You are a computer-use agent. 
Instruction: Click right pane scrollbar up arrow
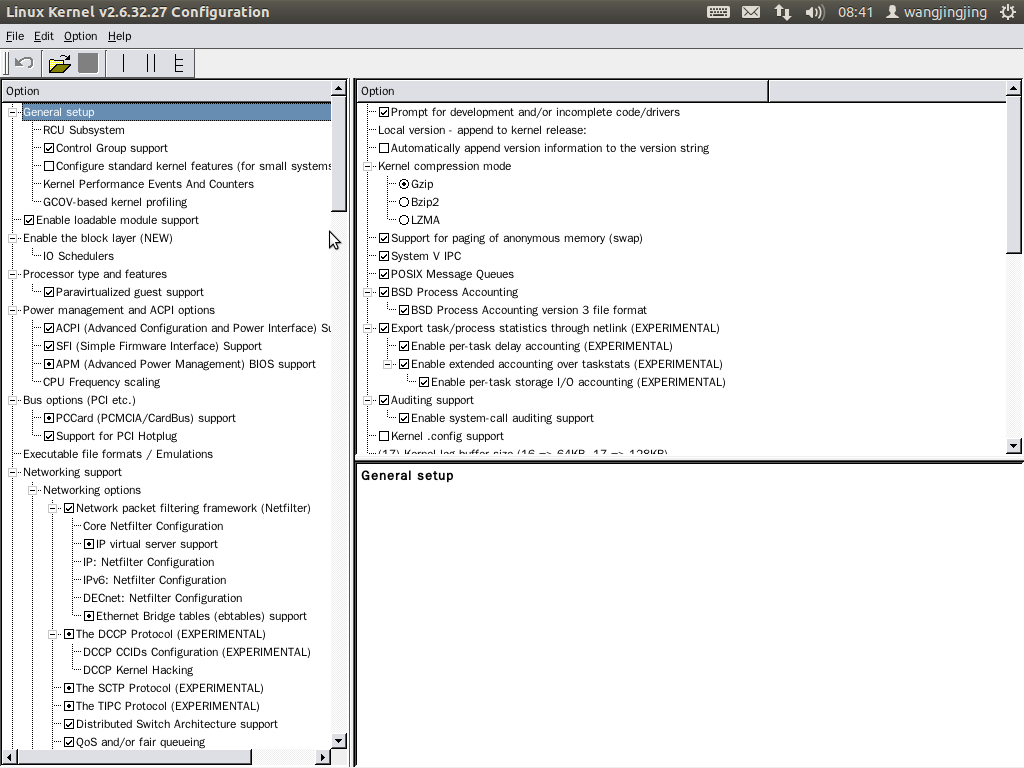point(1014,88)
